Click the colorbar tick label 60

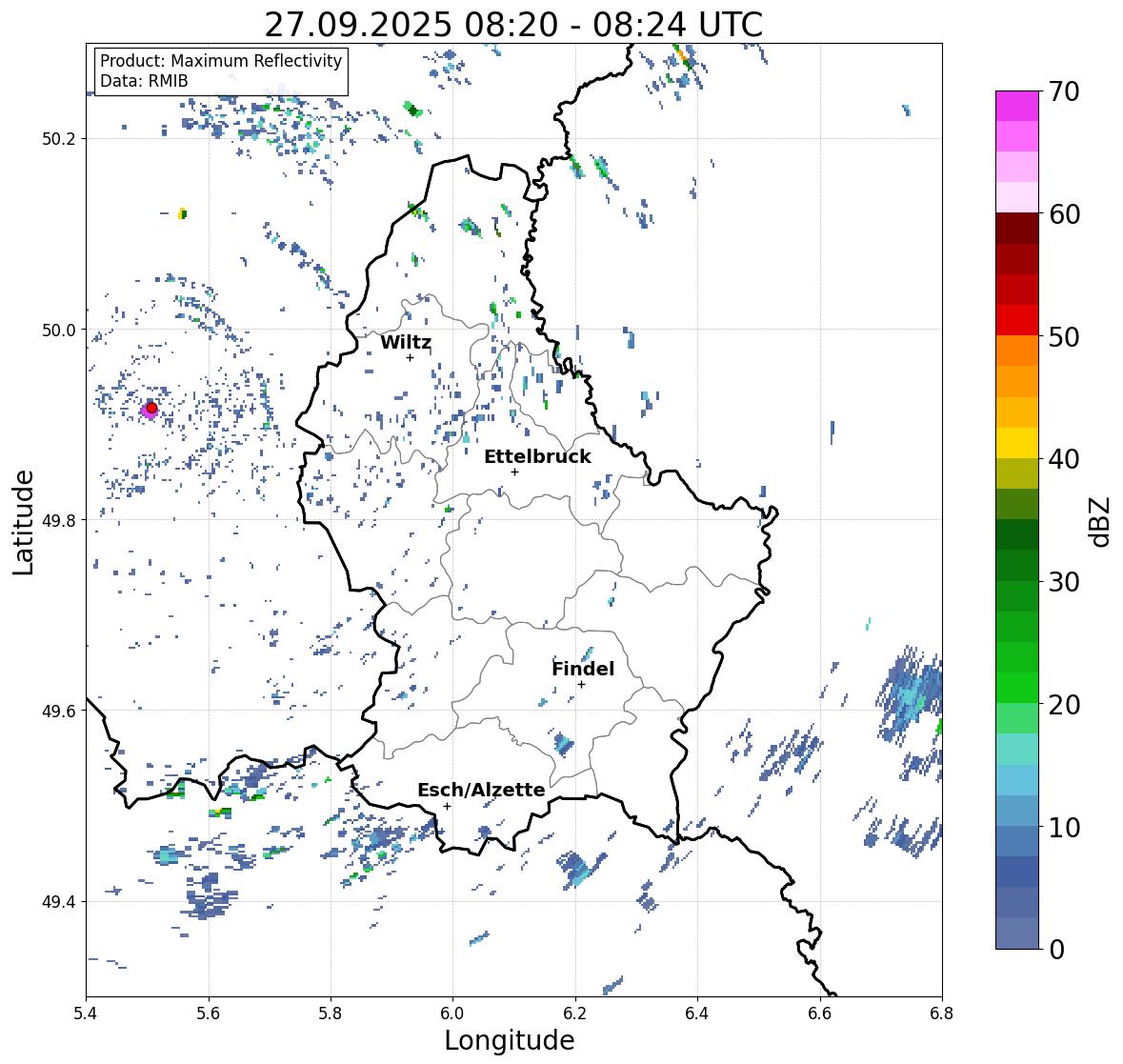1064,214
